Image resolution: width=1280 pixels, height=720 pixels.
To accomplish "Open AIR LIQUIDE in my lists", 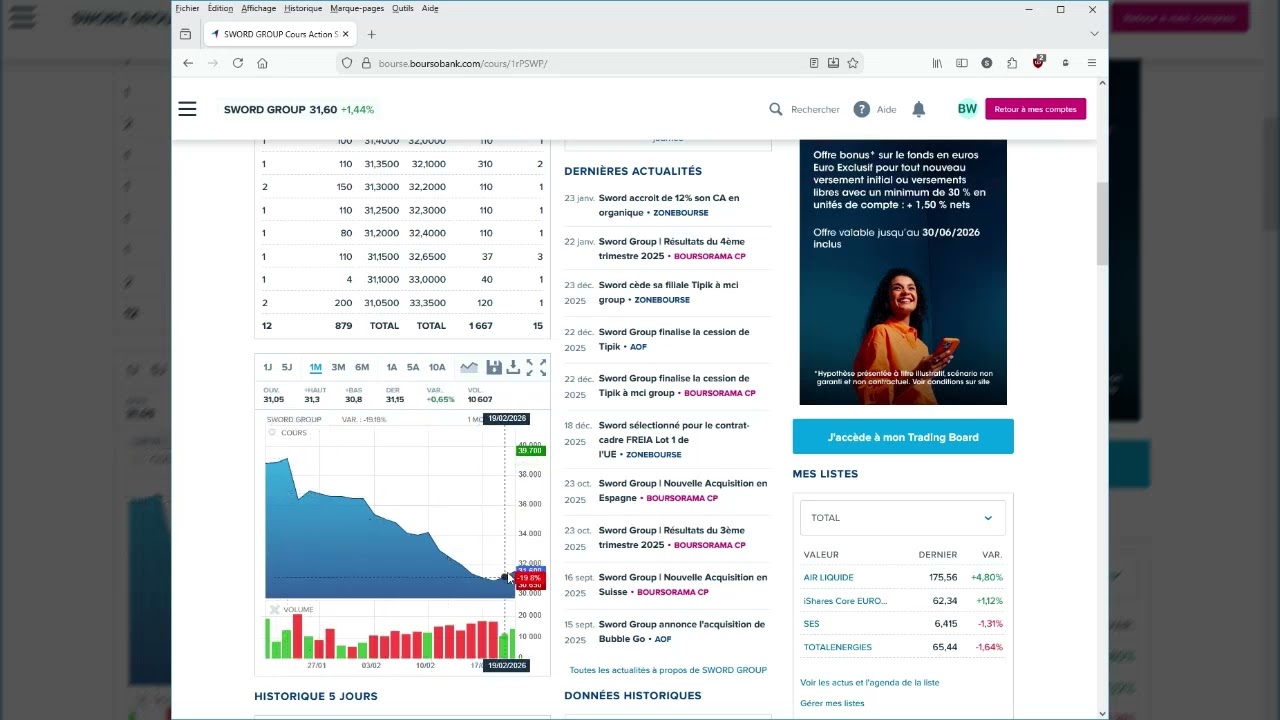I will pyautogui.click(x=828, y=577).
